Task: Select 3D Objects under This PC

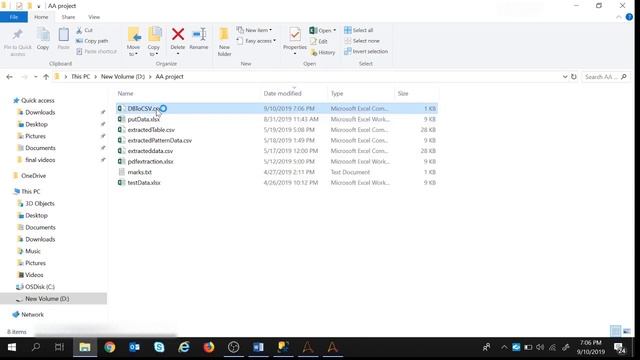Action: tap(40, 204)
